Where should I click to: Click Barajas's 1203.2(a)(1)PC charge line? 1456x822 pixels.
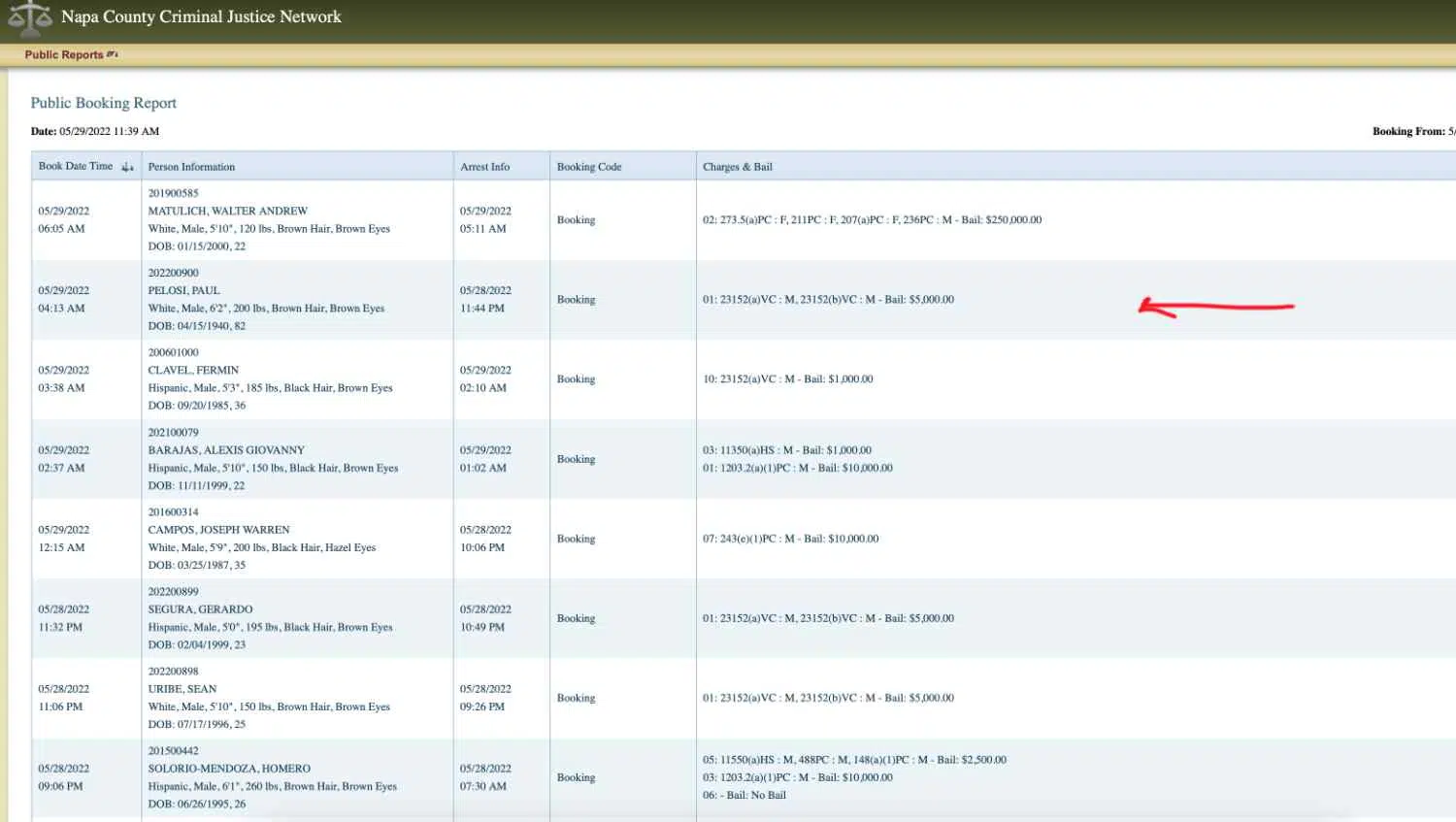click(x=798, y=468)
